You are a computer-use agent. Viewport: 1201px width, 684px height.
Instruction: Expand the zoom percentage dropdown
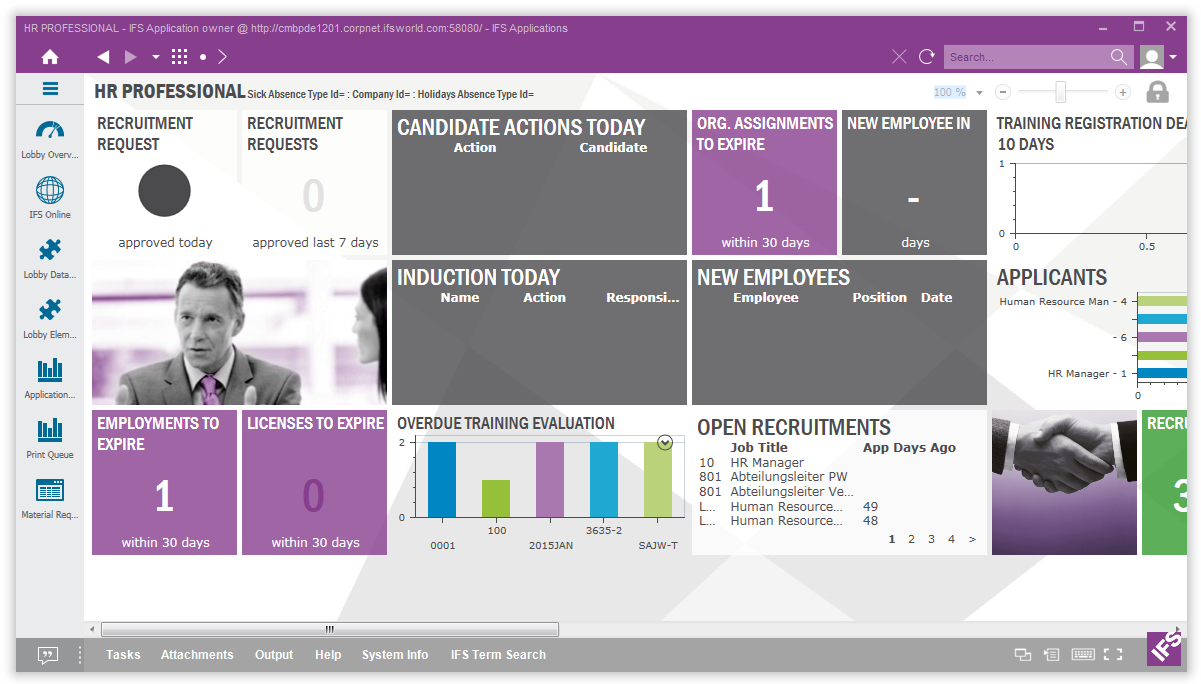[979, 93]
